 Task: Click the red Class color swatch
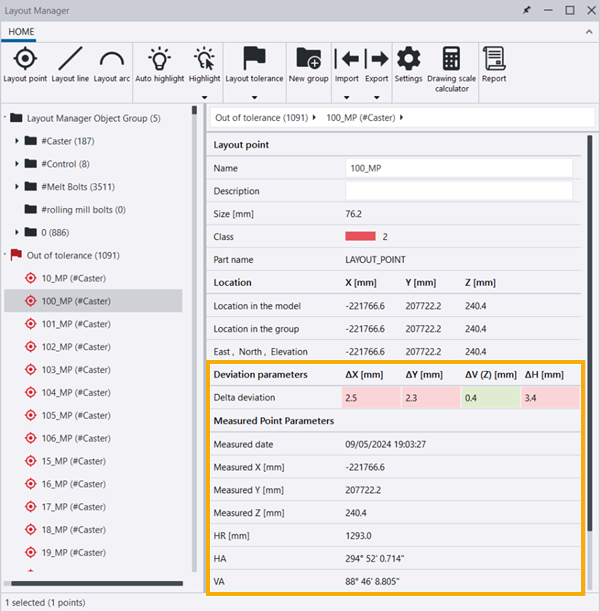coord(360,237)
